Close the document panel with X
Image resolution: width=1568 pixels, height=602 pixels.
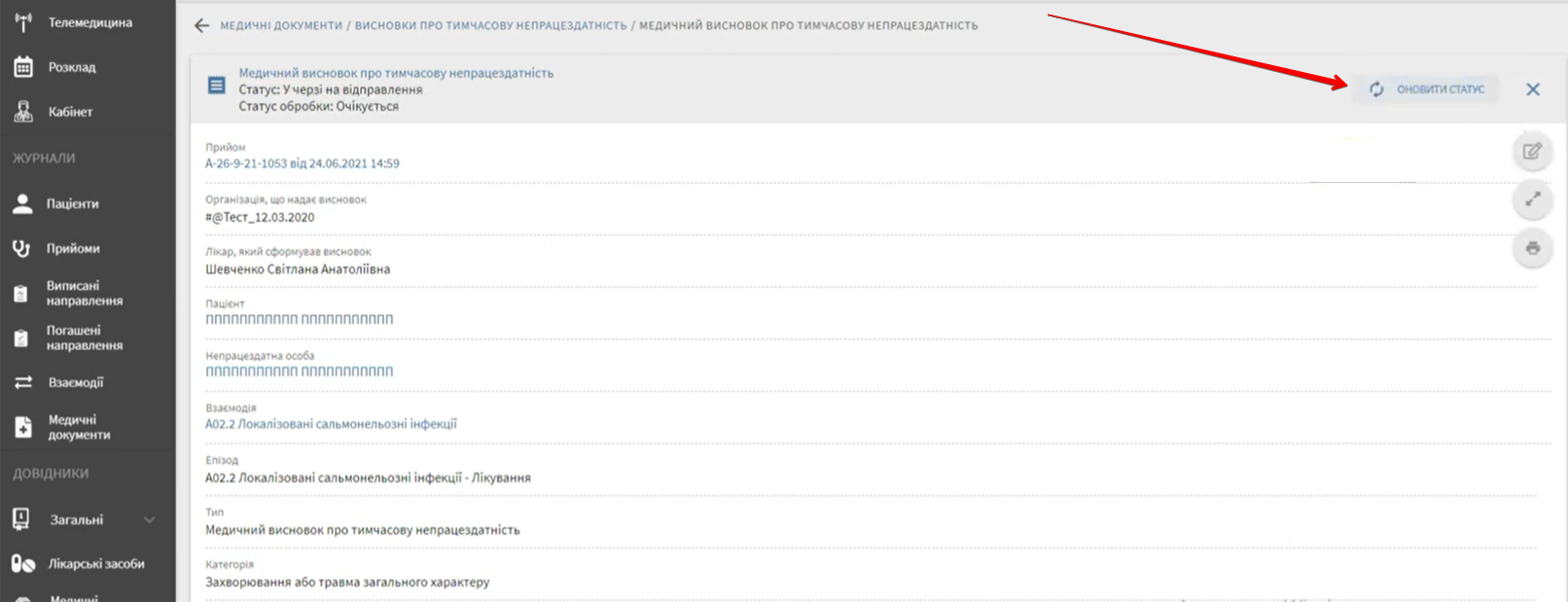(1533, 89)
